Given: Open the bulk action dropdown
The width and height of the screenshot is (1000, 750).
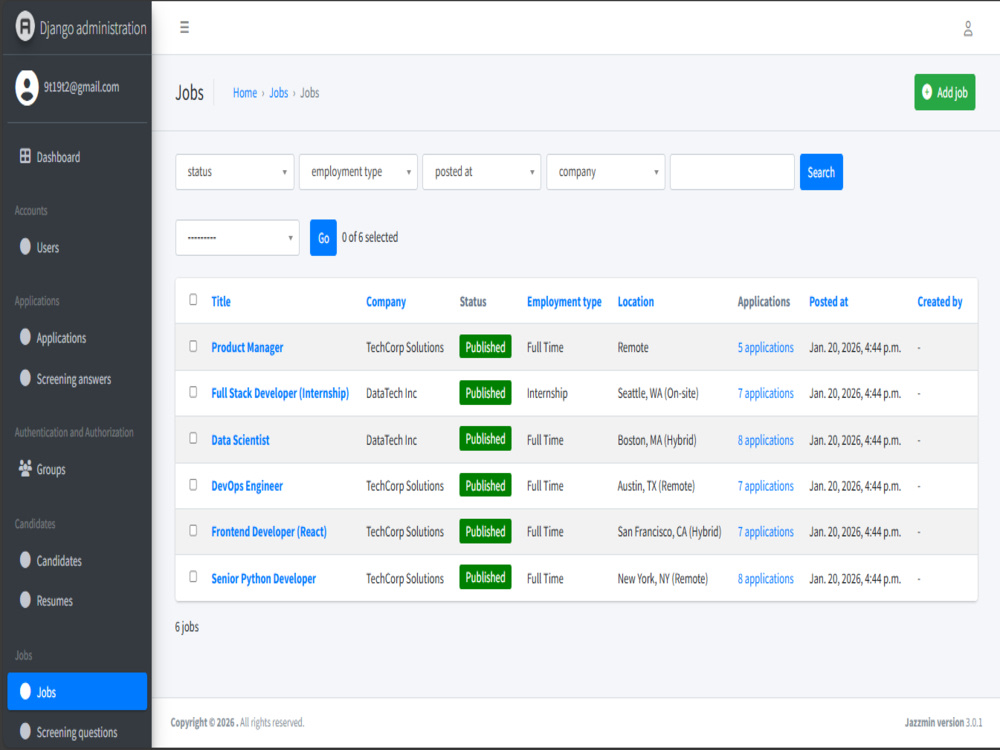Looking at the screenshot, I should click(x=237, y=238).
